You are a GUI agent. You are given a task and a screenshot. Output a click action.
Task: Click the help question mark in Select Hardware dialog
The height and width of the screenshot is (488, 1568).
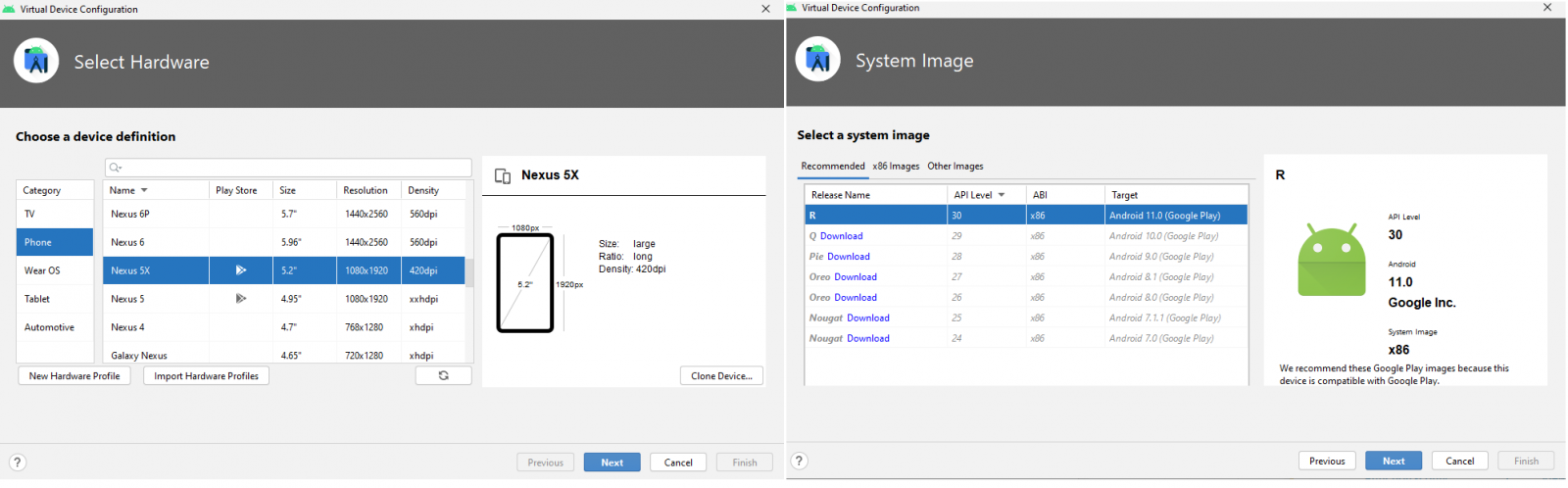(x=17, y=463)
